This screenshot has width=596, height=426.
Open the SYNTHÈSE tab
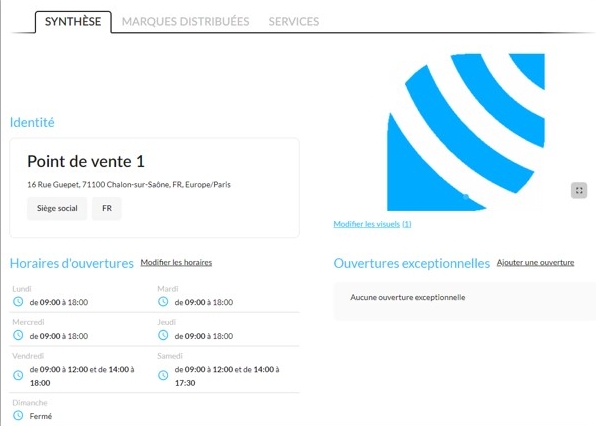[73, 22]
